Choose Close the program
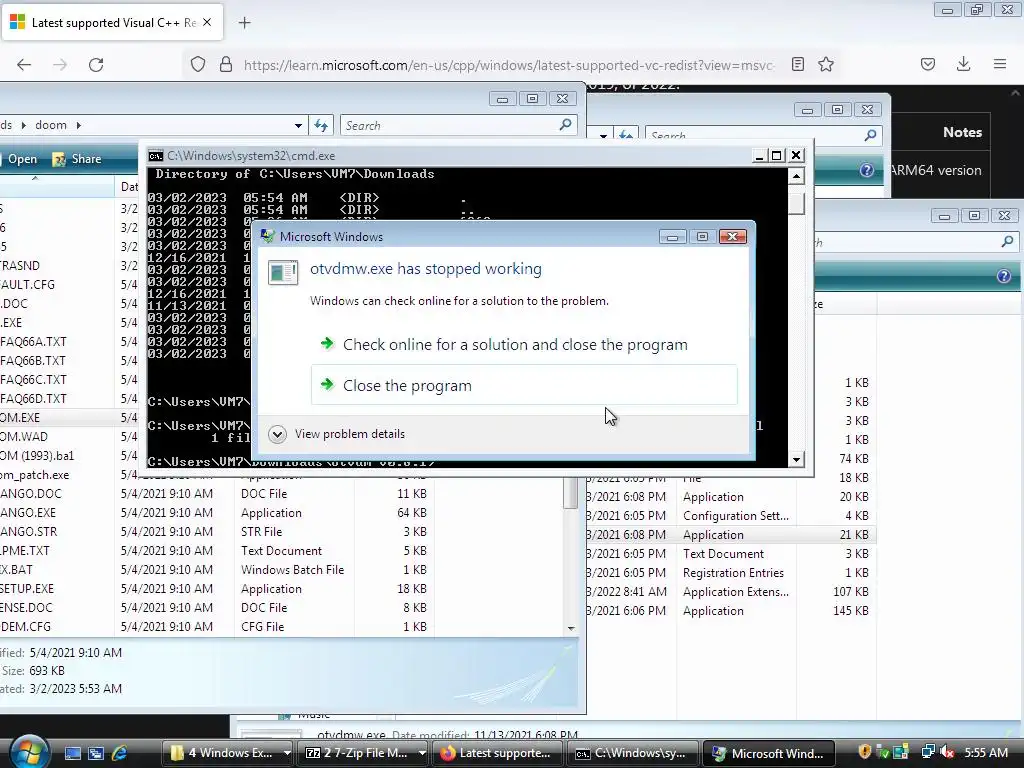 (524, 385)
